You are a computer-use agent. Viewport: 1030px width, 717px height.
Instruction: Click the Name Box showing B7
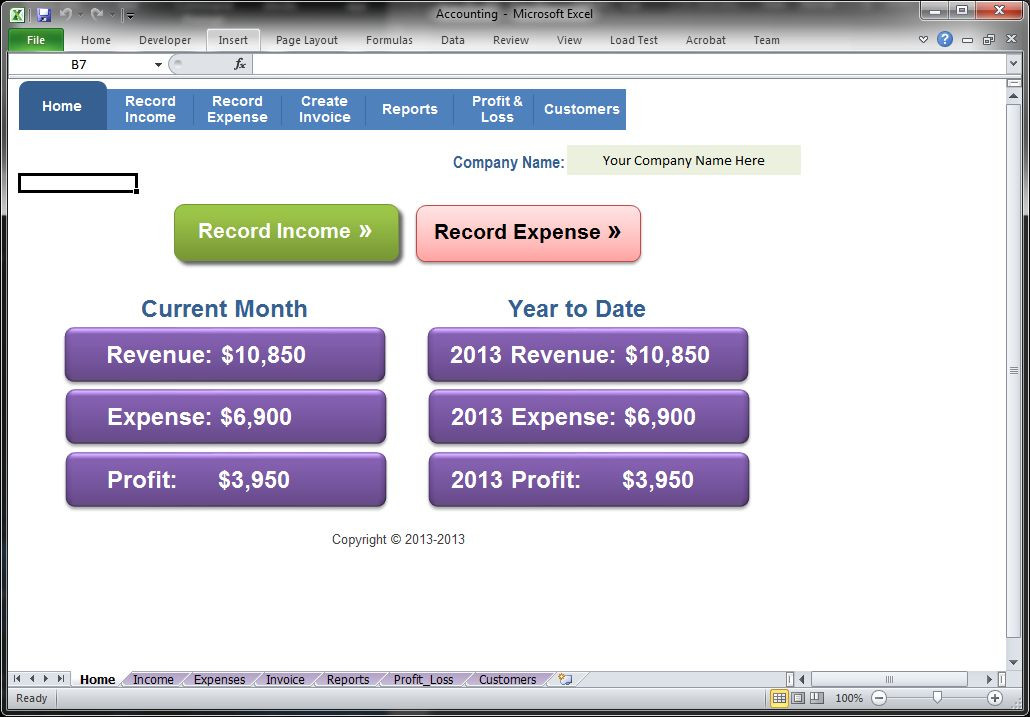(x=79, y=65)
